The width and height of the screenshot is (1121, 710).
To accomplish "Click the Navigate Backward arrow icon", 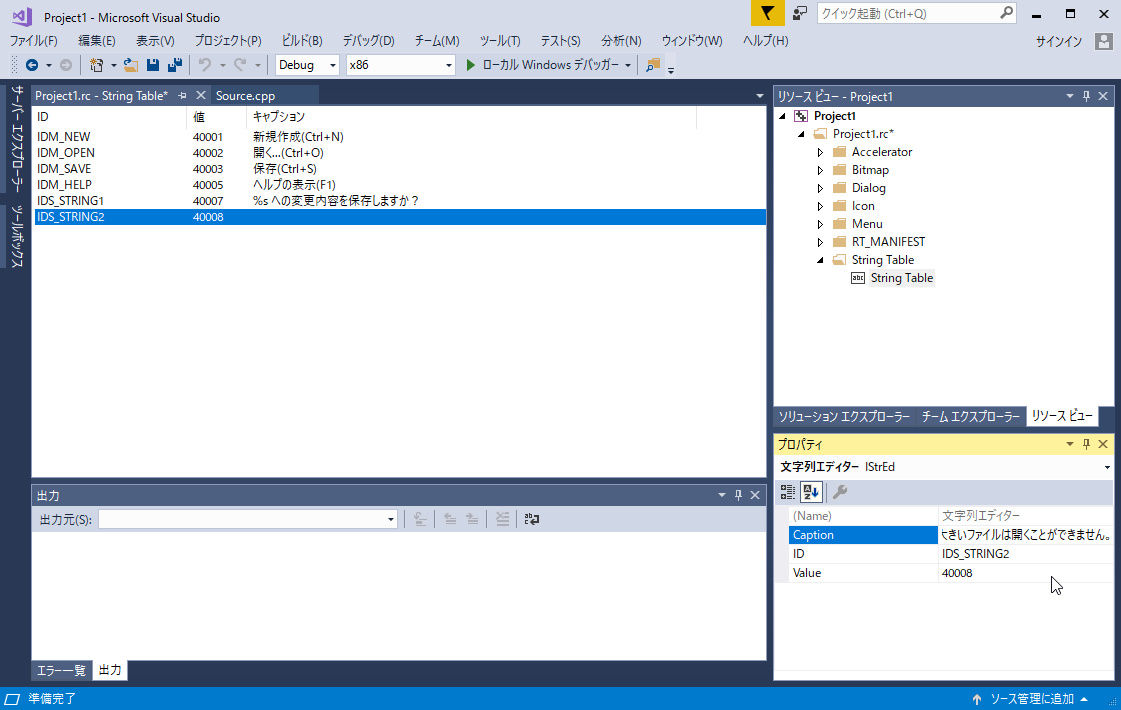I will [32, 65].
